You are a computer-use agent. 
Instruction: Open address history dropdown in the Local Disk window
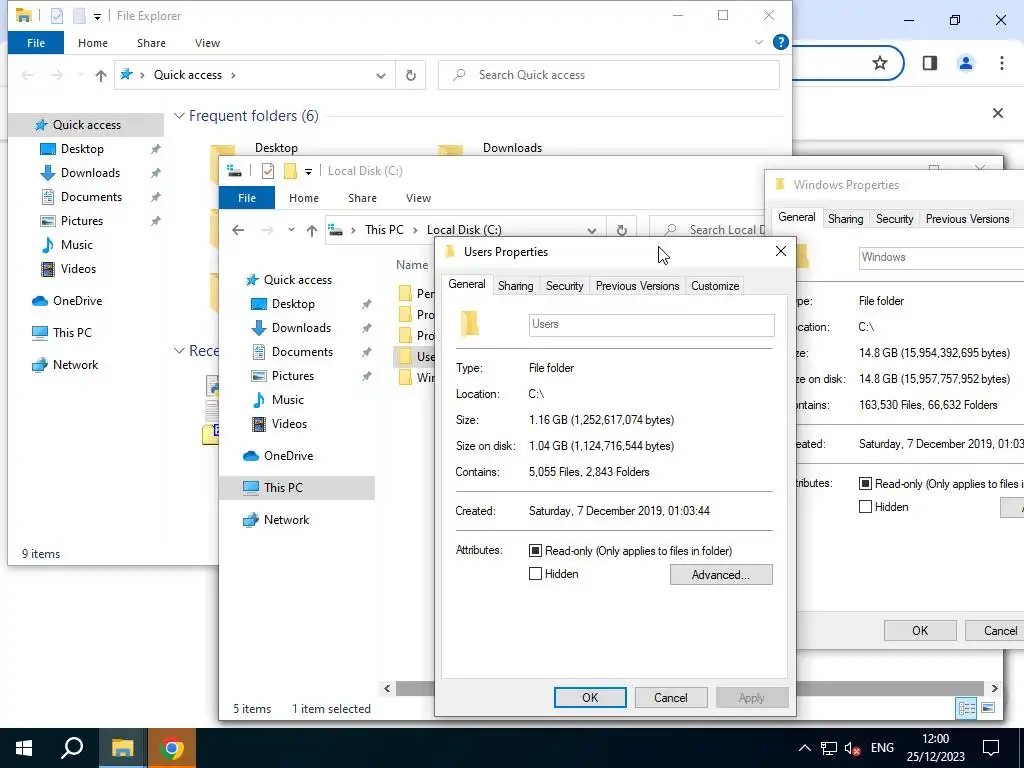(592, 231)
